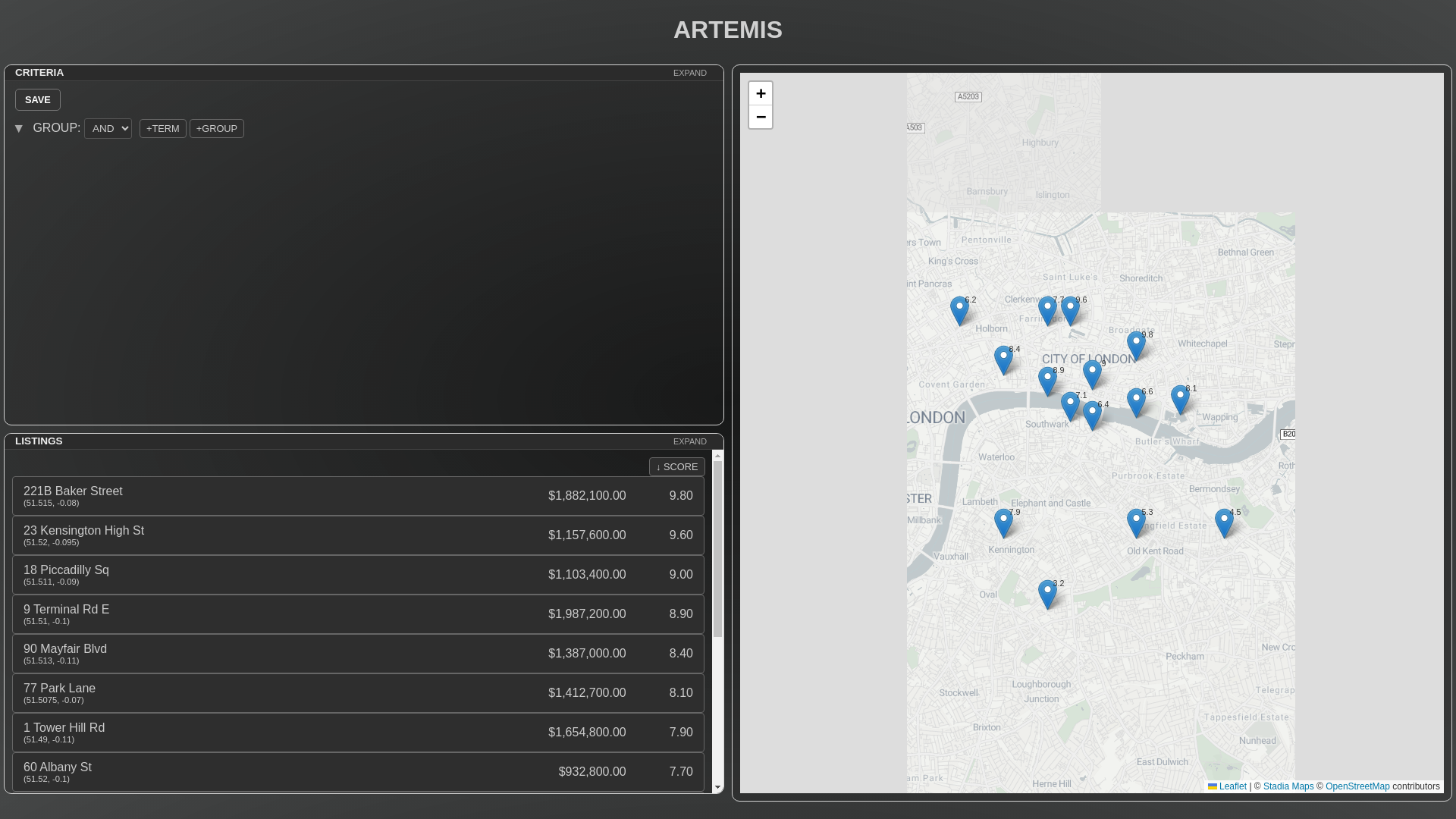
Task: Select the 221B Baker Street listing
Action: [358, 496]
